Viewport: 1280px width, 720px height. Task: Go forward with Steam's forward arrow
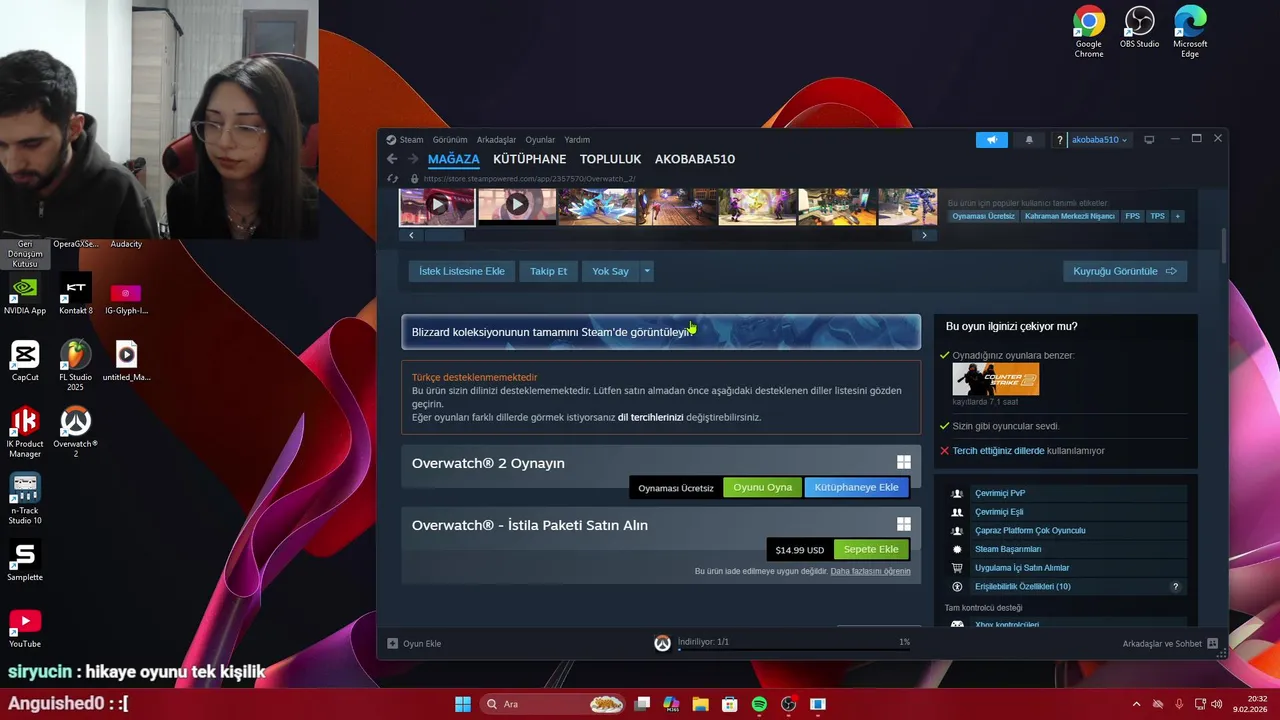412,159
